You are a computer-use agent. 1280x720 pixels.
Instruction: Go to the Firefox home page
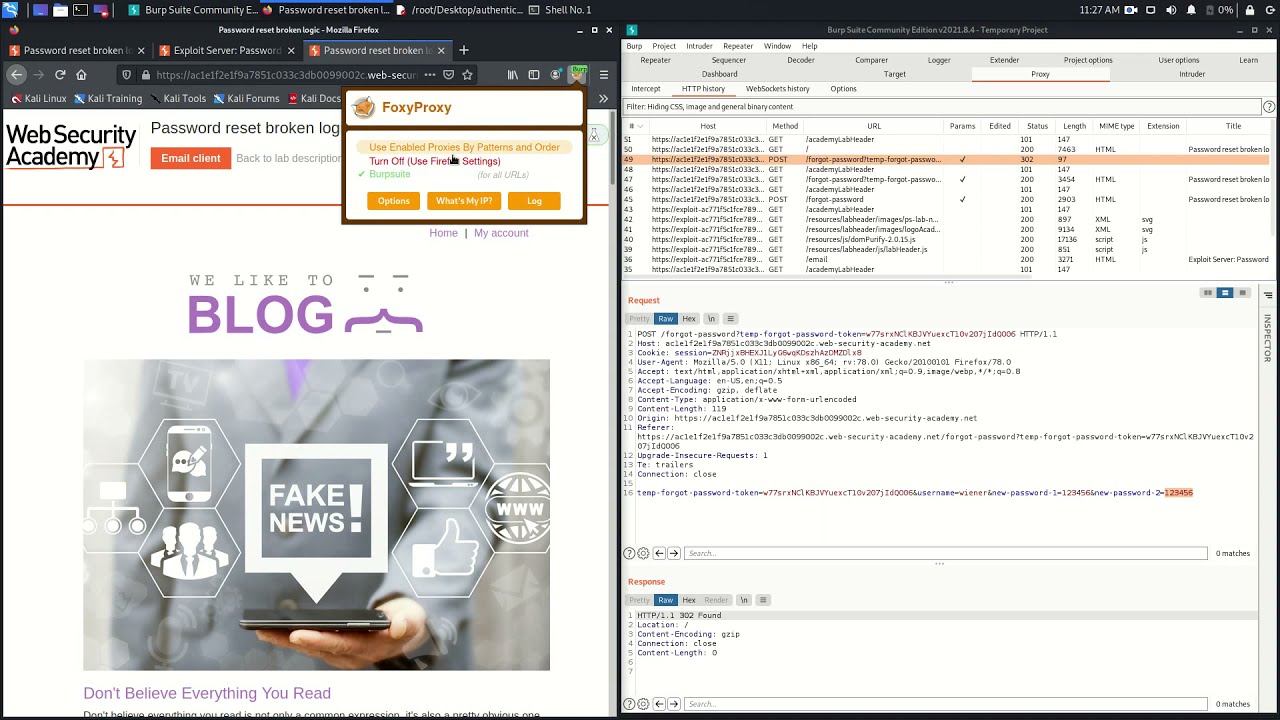click(x=81, y=75)
